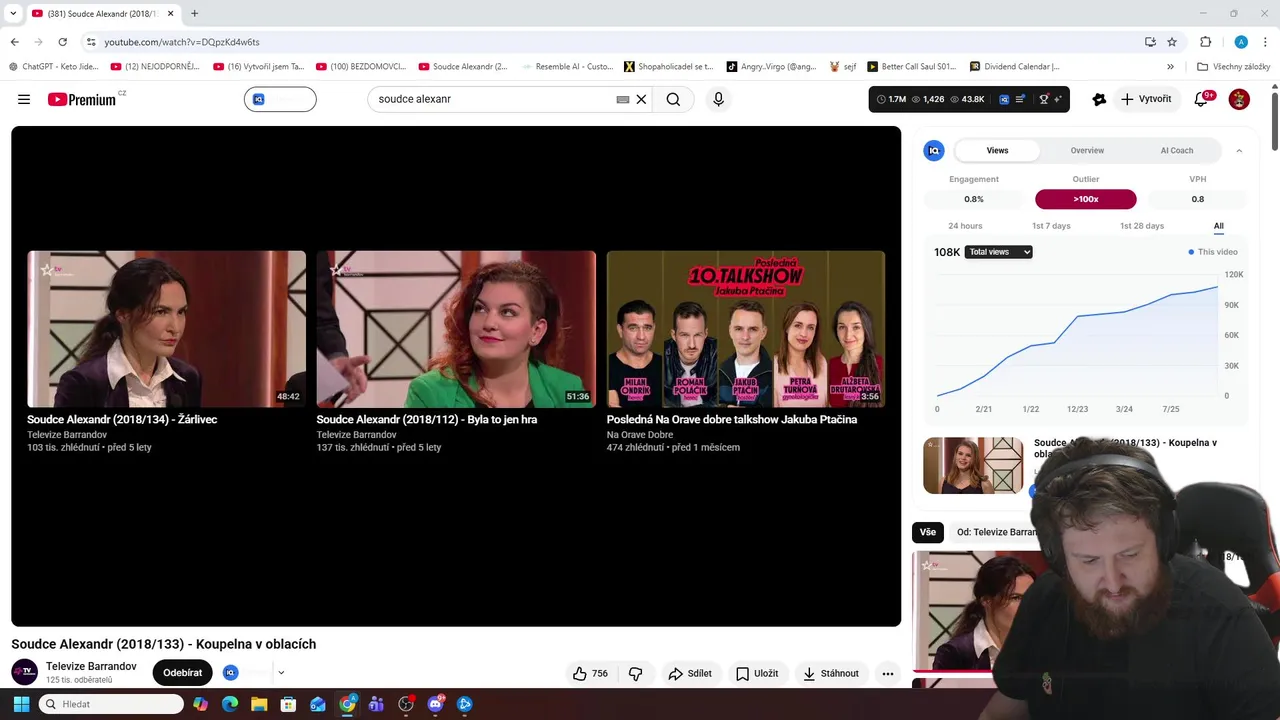This screenshot has width=1280, height=720.
Task: Open Microsoft Teams from taskbar
Action: (376, 704)
